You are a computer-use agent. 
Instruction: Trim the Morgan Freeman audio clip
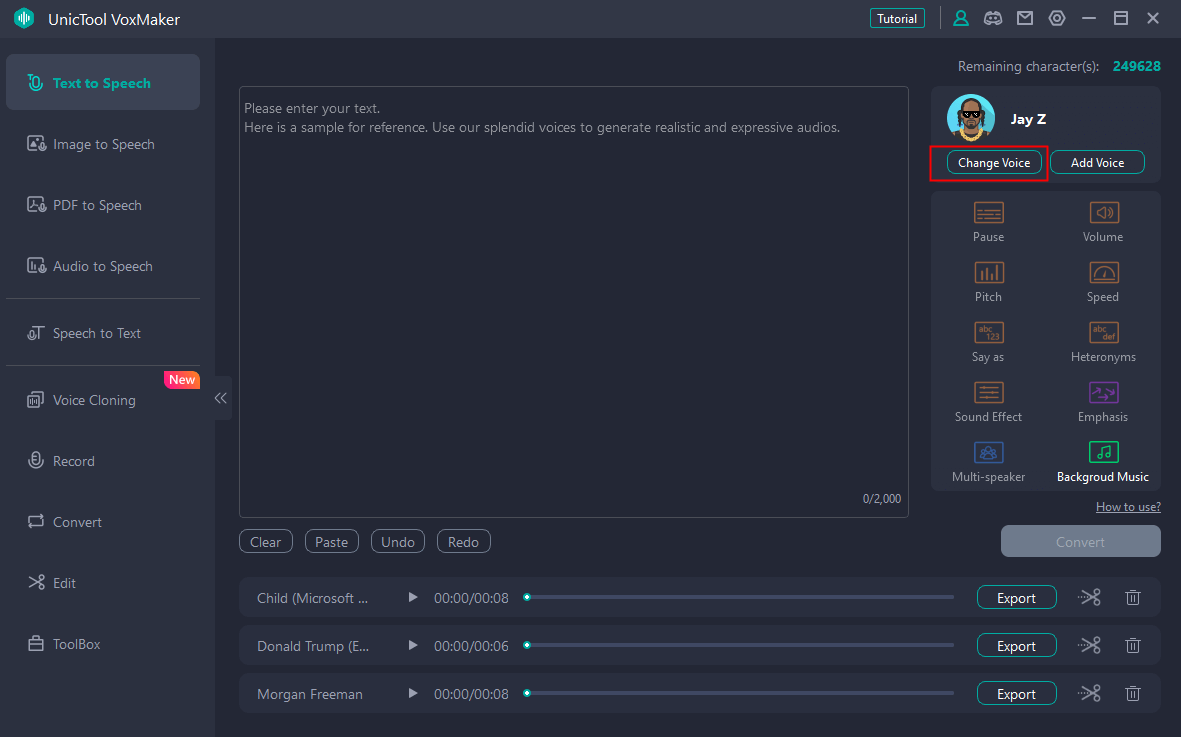[1089, 693]
